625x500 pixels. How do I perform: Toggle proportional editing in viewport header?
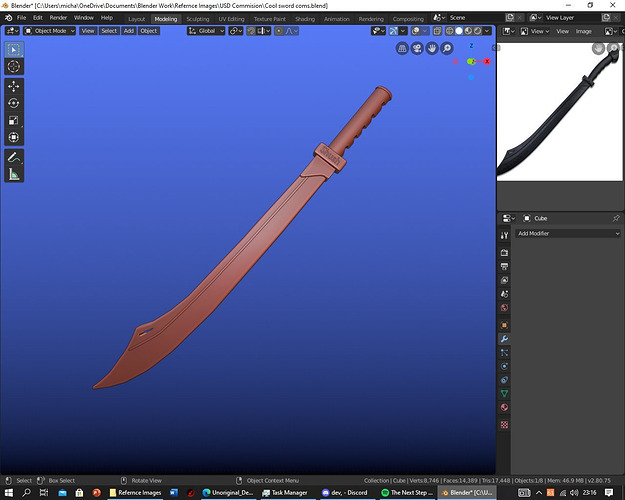click(x=279, y=31)
